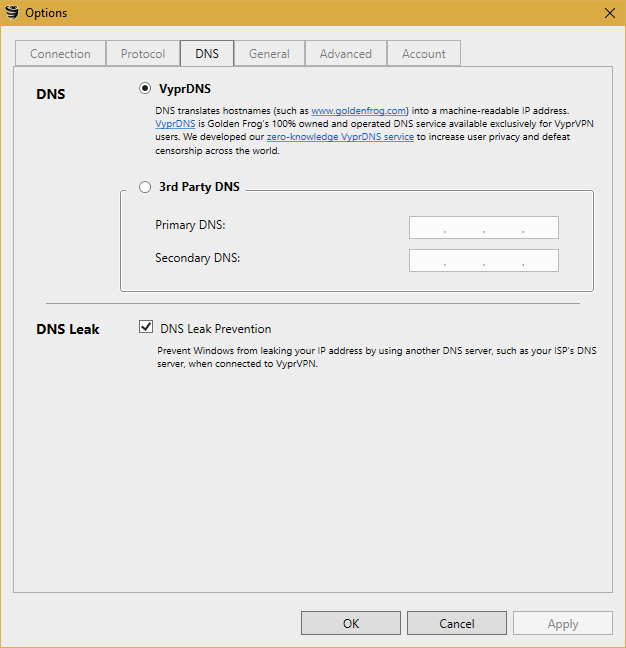Confirm settings with the OK button

tap(351, 623)
